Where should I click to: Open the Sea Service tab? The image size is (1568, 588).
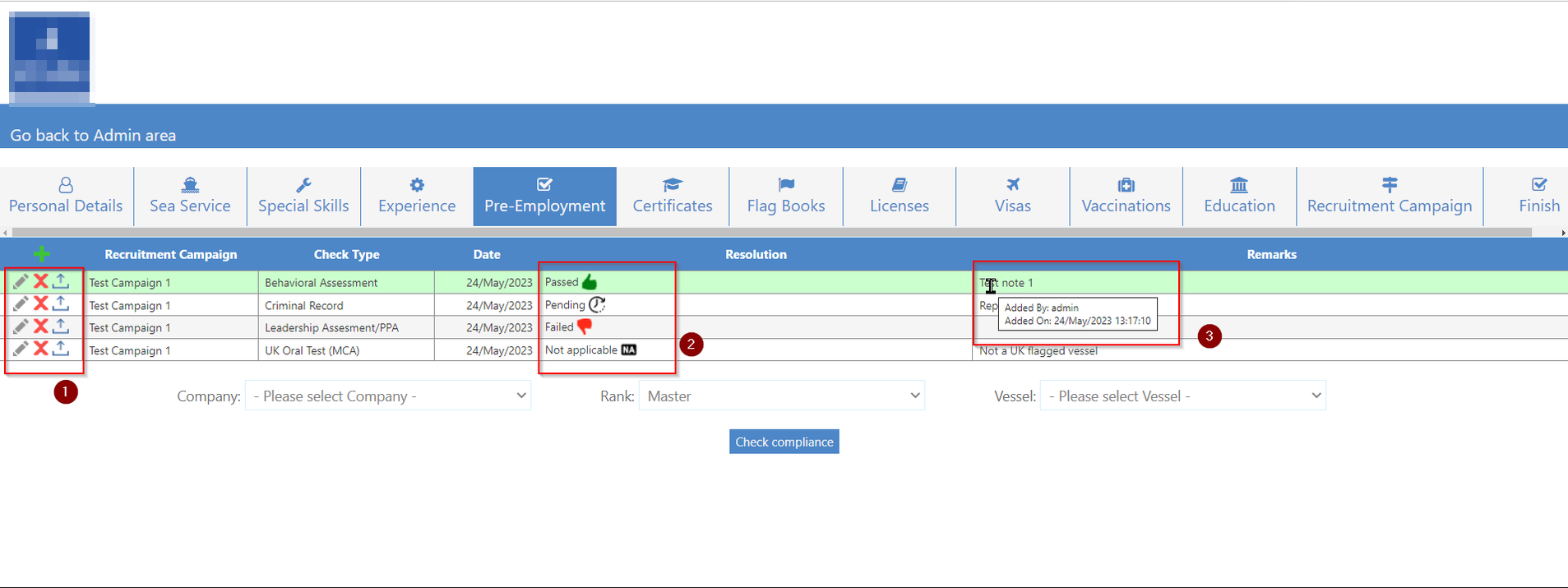point(190,197)
